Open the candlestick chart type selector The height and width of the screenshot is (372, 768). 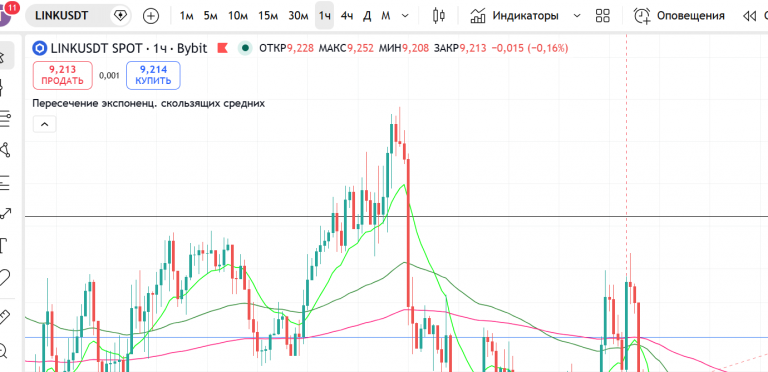pyautogui.click(x=439, y=16)
